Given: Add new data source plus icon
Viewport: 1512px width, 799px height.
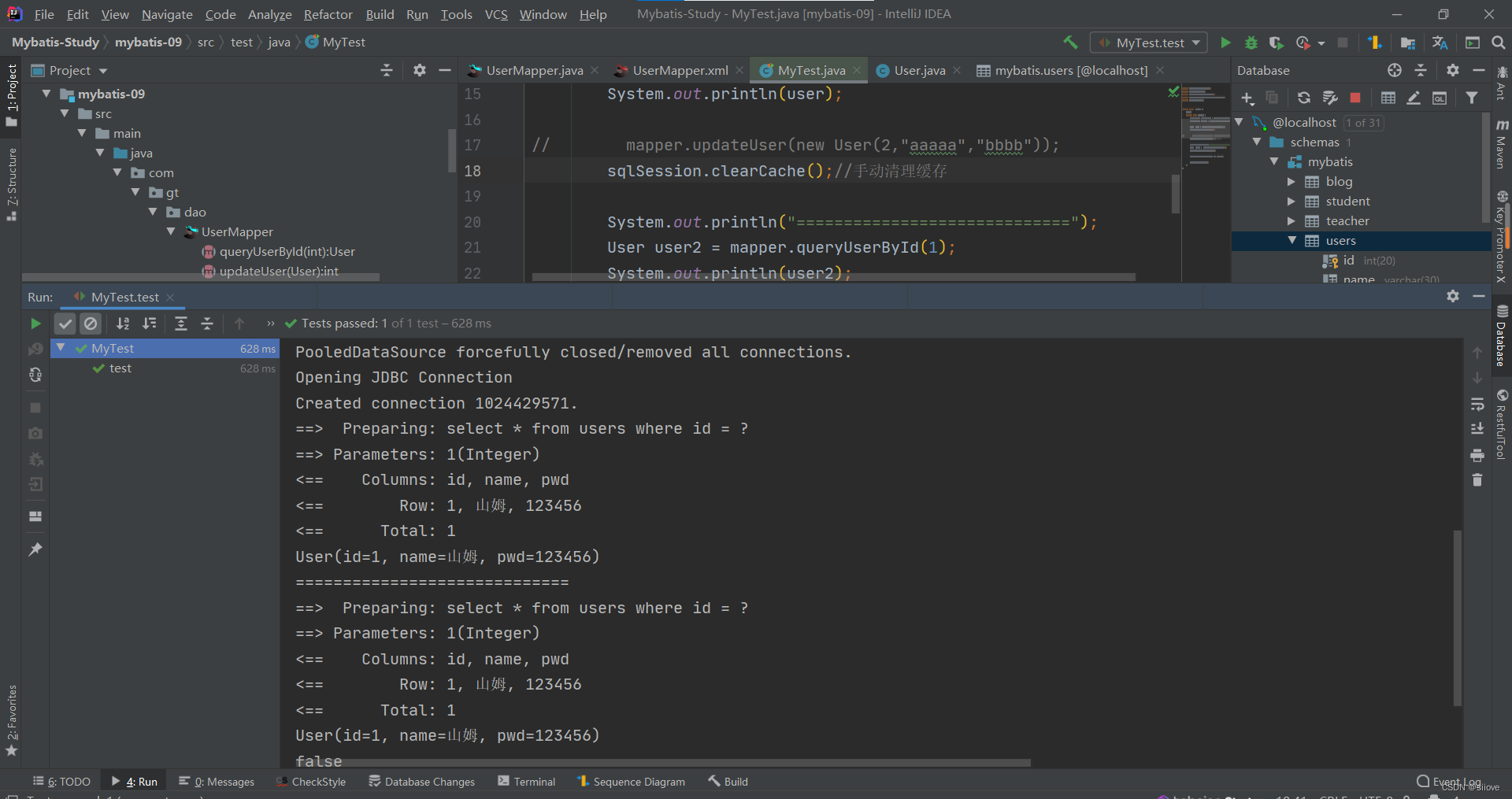Looking at the screenshot, I should (x=1247, y=98).
